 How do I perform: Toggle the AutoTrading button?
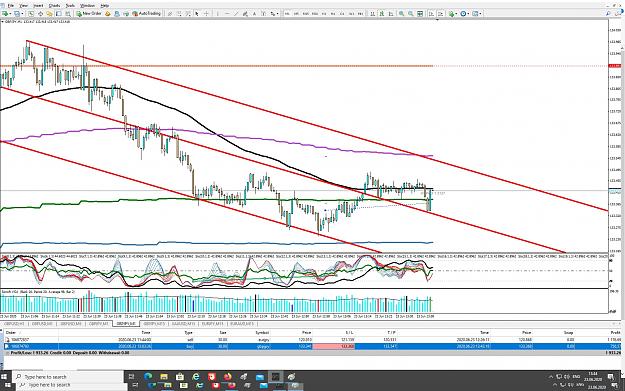(x=146, y=14)
